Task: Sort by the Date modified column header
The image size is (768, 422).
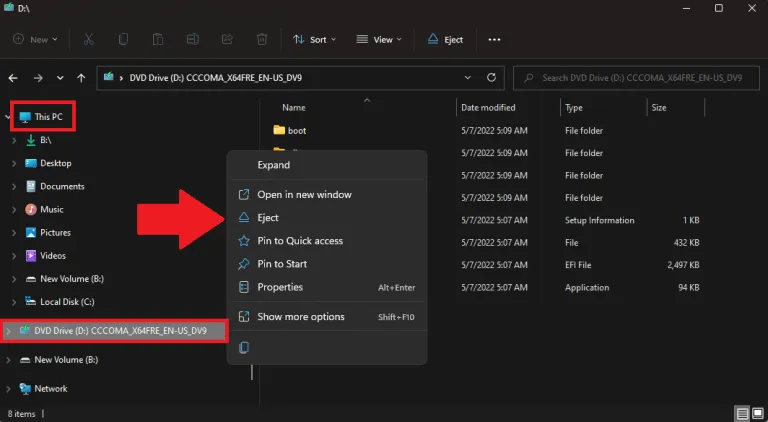Action: tap(488, 107)
